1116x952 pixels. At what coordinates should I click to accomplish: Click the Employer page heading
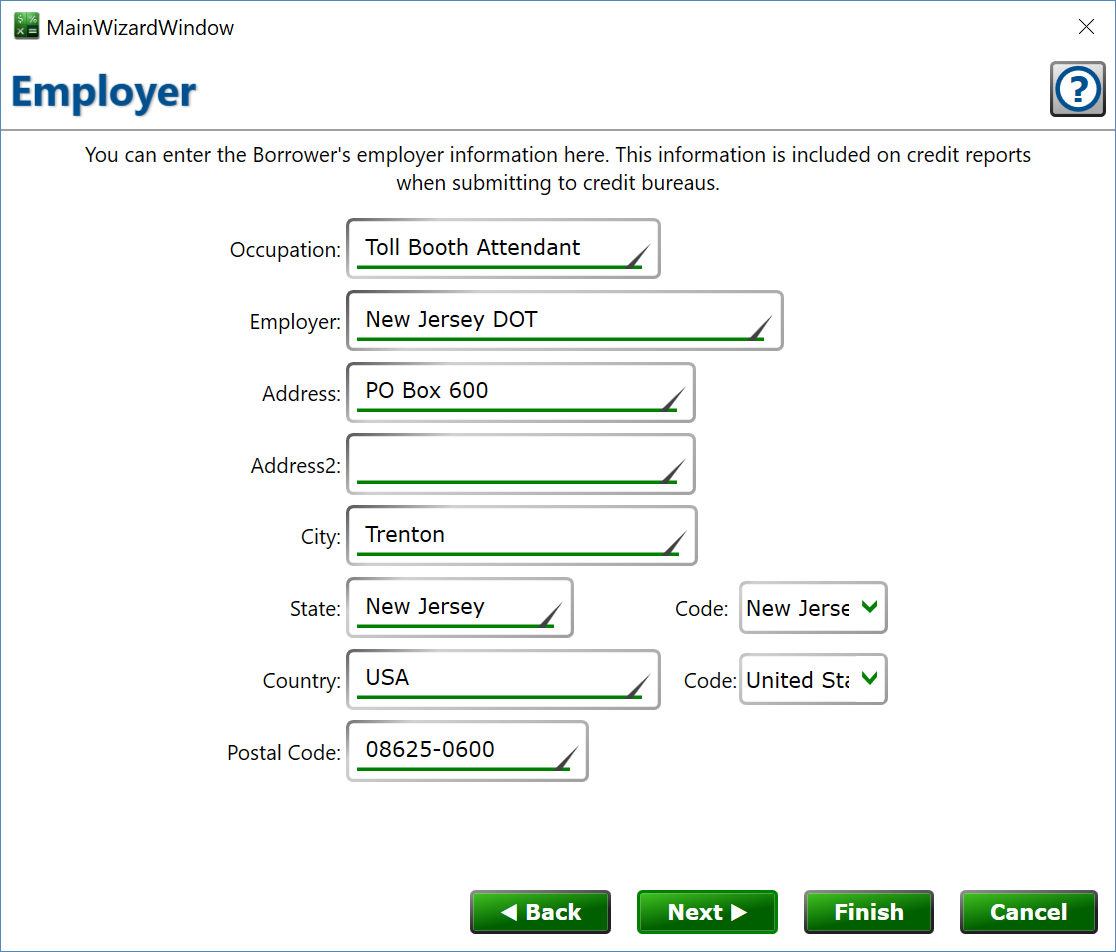click(103, 92)
